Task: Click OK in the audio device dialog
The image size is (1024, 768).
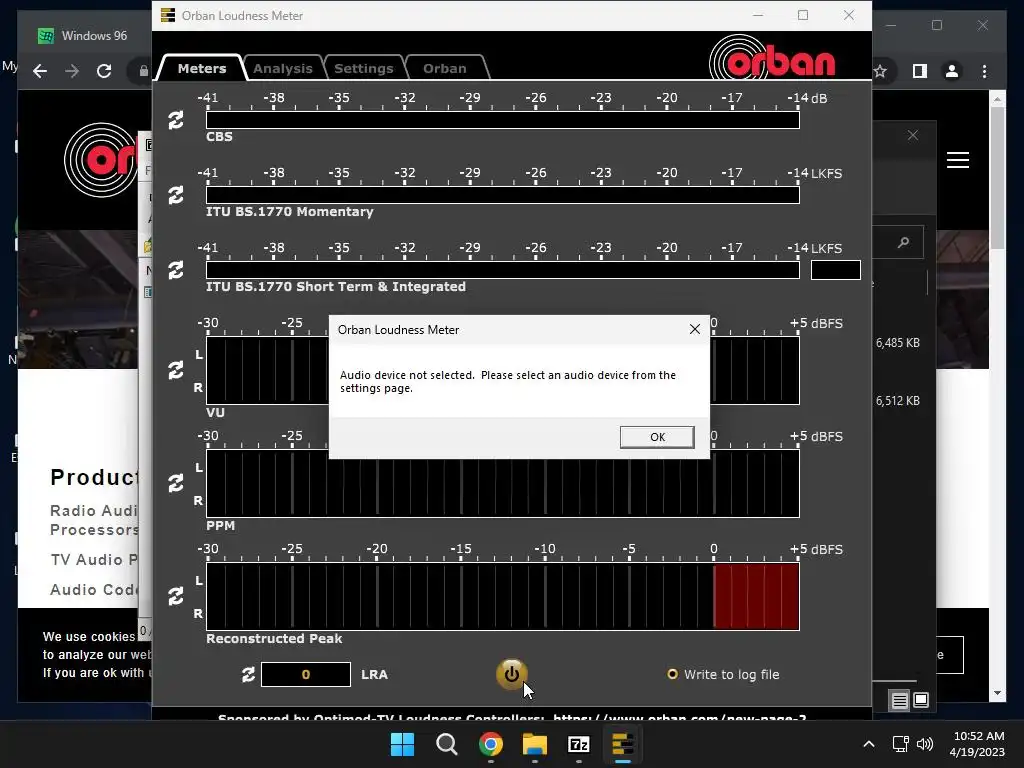Action: (x=657, y=437)
